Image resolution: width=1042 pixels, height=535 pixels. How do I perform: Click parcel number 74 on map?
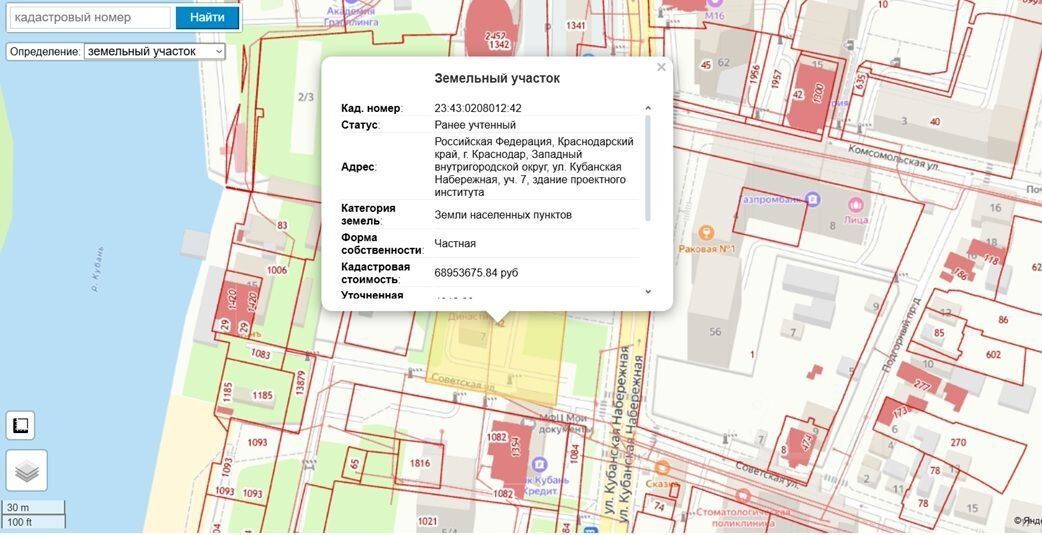click(659, 507)
